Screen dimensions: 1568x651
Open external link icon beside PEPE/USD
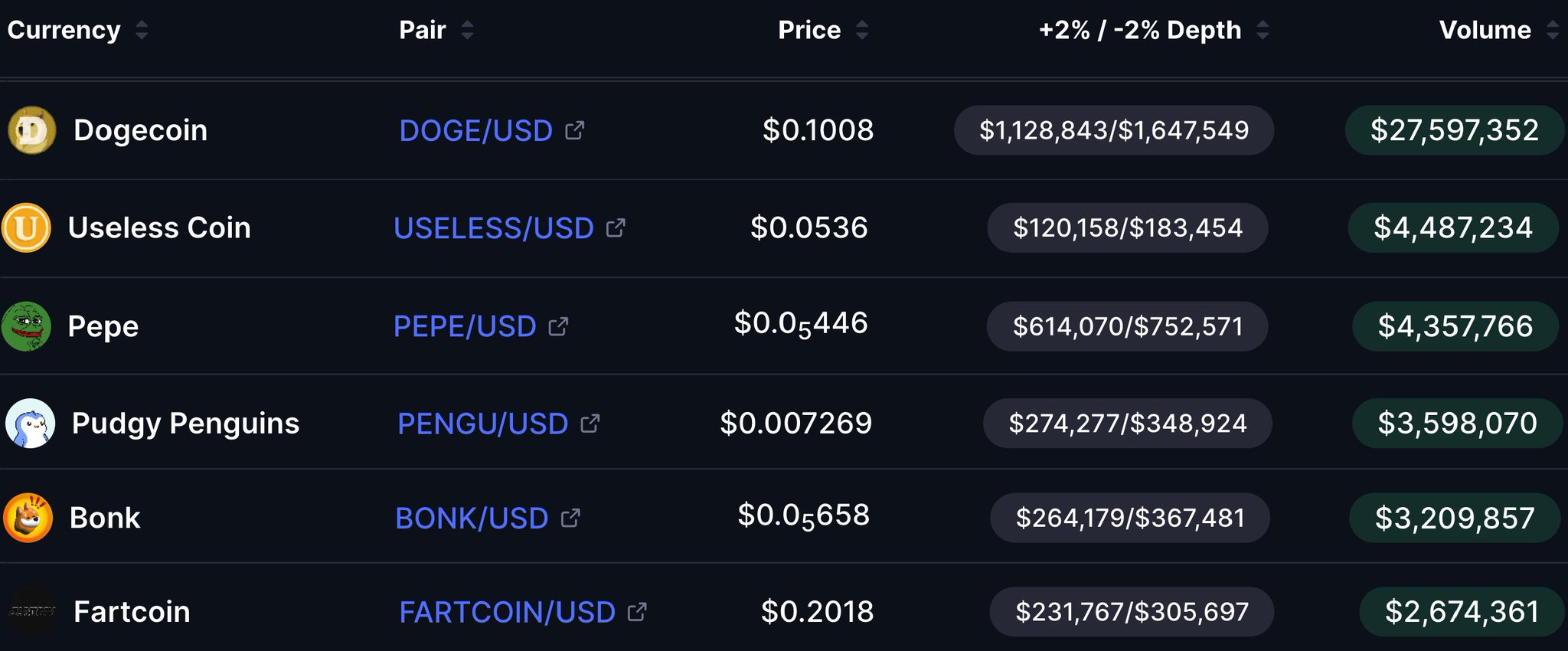[x=558, y=327]
